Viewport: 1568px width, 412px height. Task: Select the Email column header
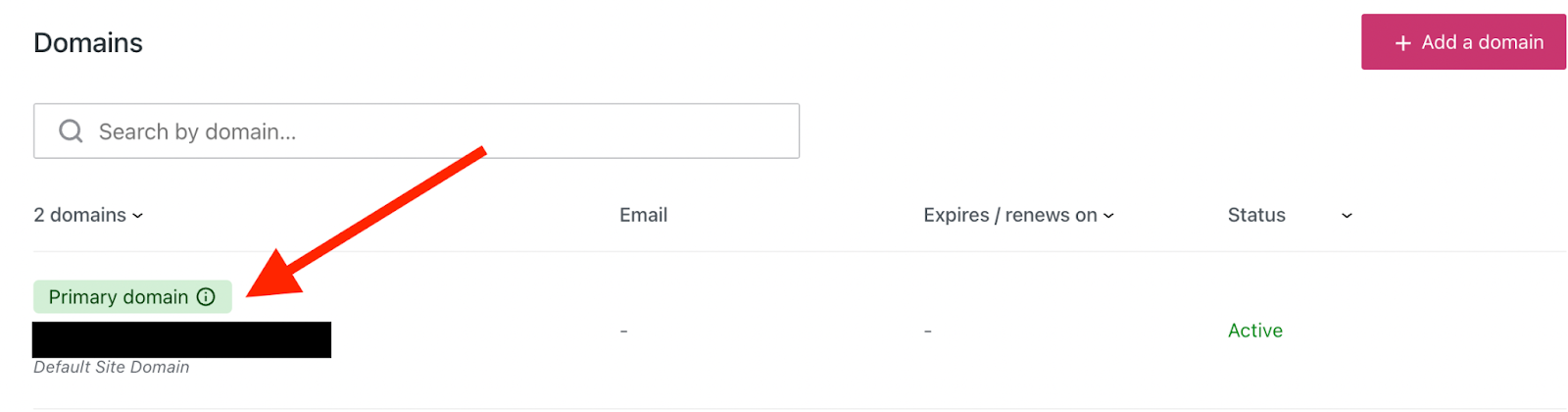click(643, 215)
